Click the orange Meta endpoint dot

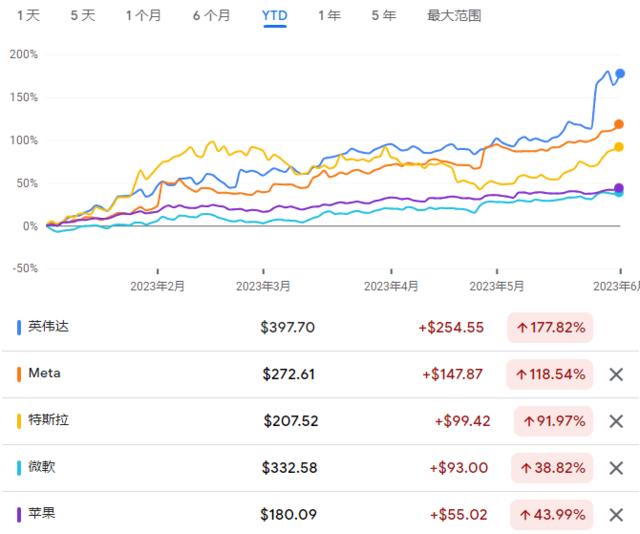[619, 124]
